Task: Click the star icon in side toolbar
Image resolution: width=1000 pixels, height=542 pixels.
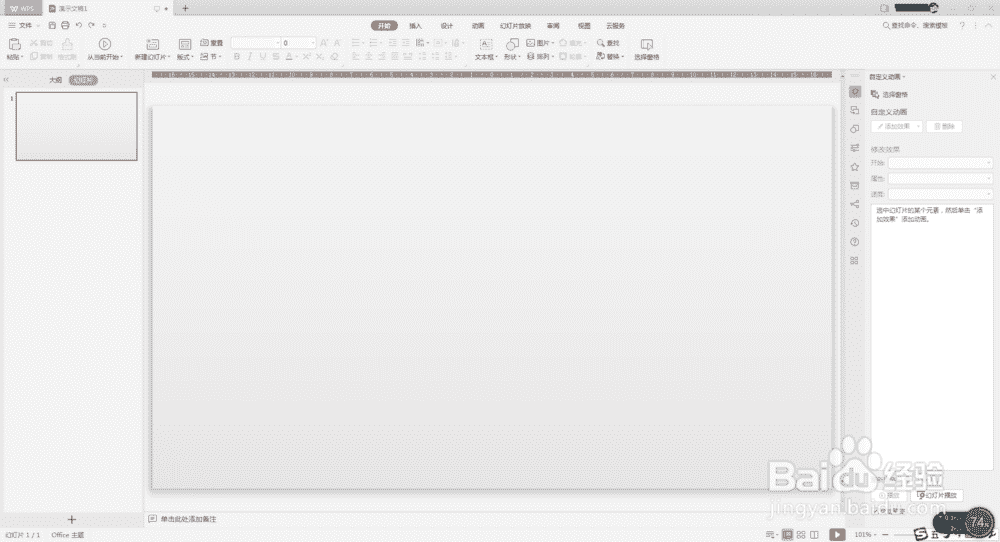Action: click(855, 166)
